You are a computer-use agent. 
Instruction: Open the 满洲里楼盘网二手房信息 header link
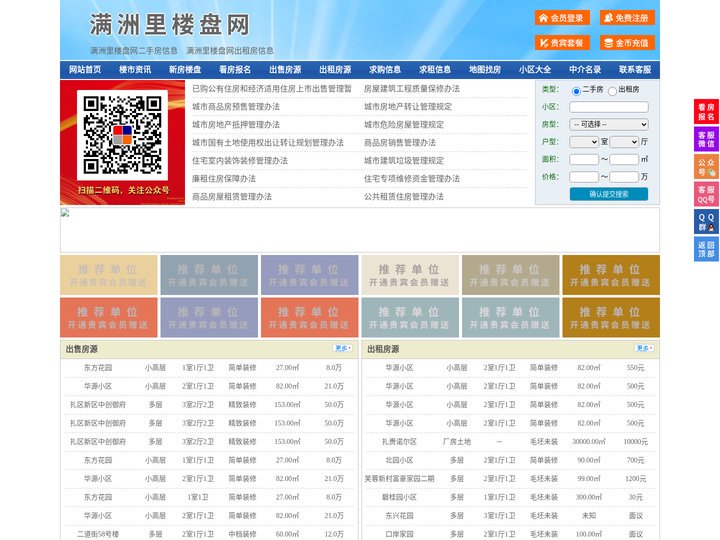click(134, 51)
